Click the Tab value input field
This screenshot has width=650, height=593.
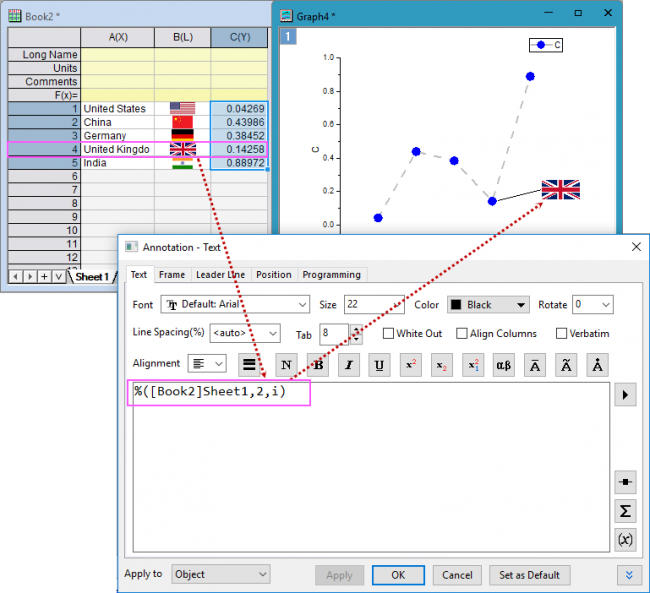[x=334, y=334]
